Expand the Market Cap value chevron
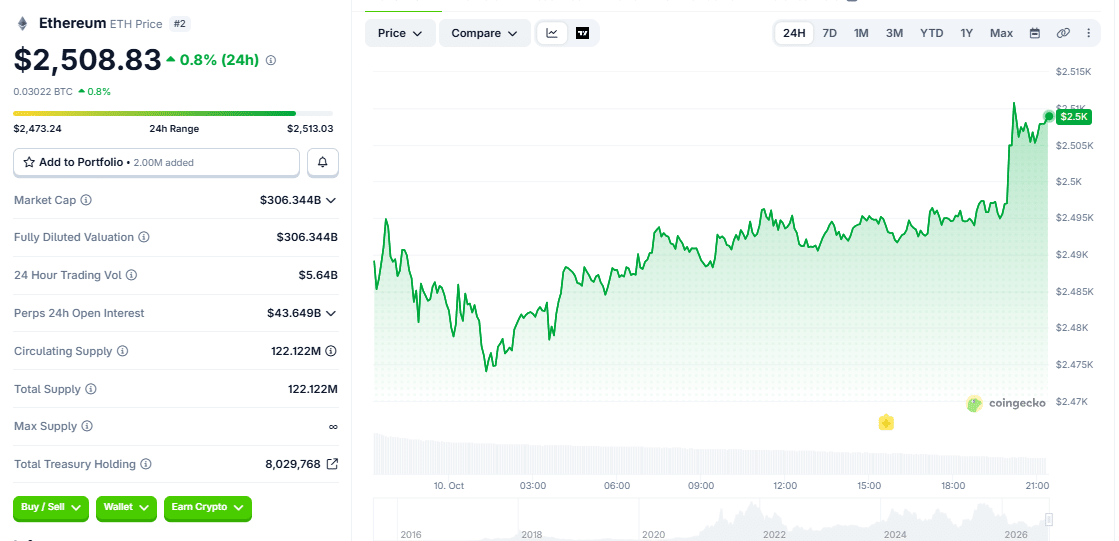The image size is (1119, 541). click(330, 201)
